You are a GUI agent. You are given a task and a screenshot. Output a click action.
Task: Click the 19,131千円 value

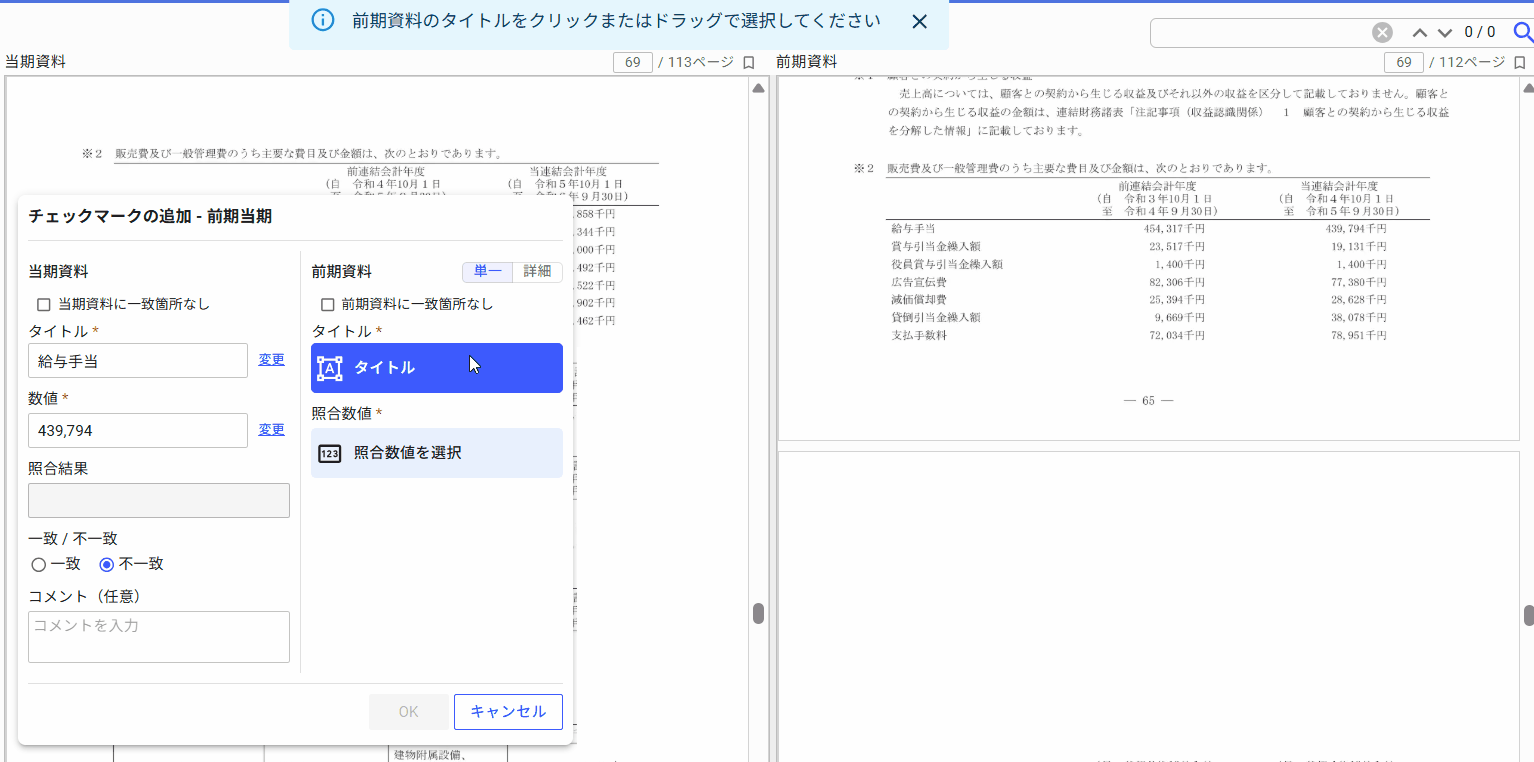1359,246
